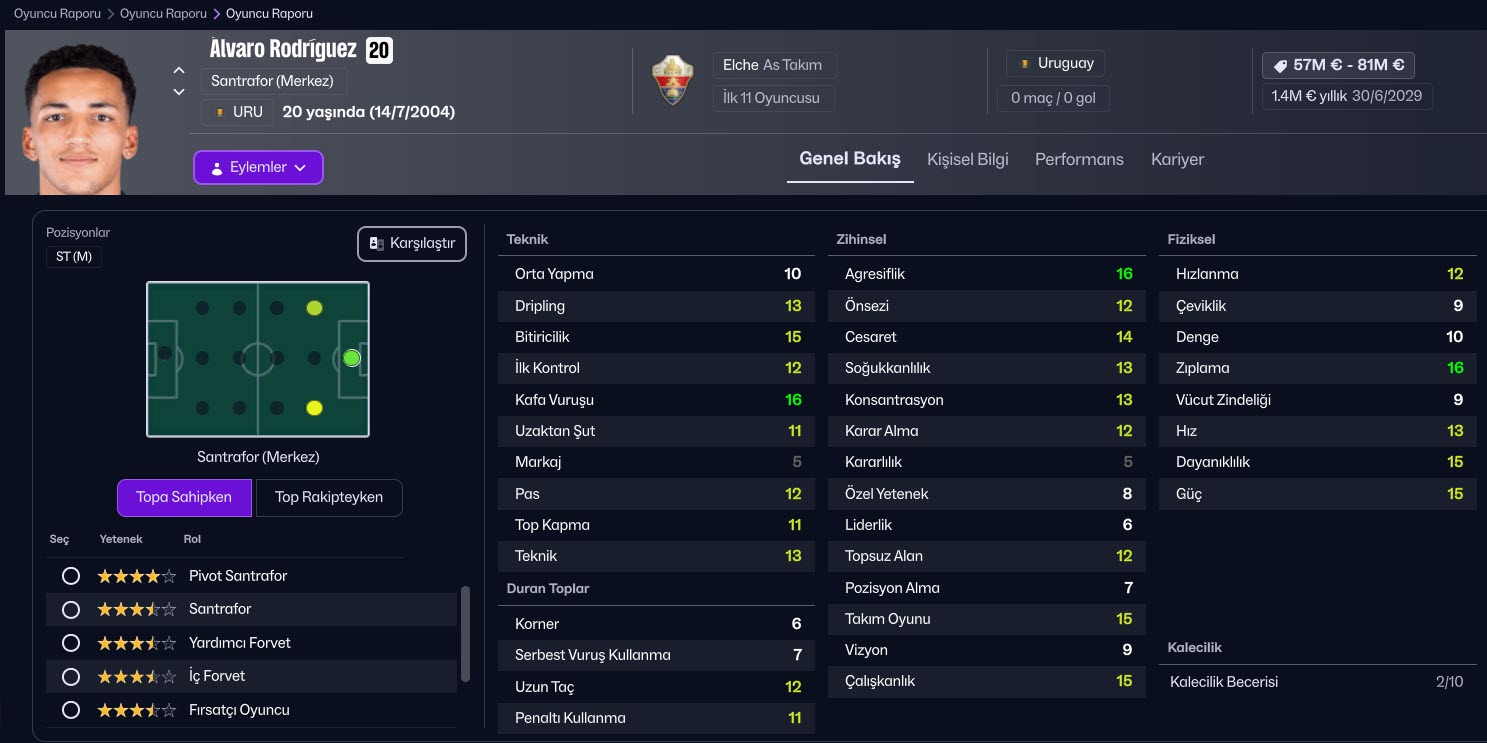The width and height of the screenshot is (1487, 743).
Task: Click the up chevron for previous player
Action: click(x=179, y=70)
